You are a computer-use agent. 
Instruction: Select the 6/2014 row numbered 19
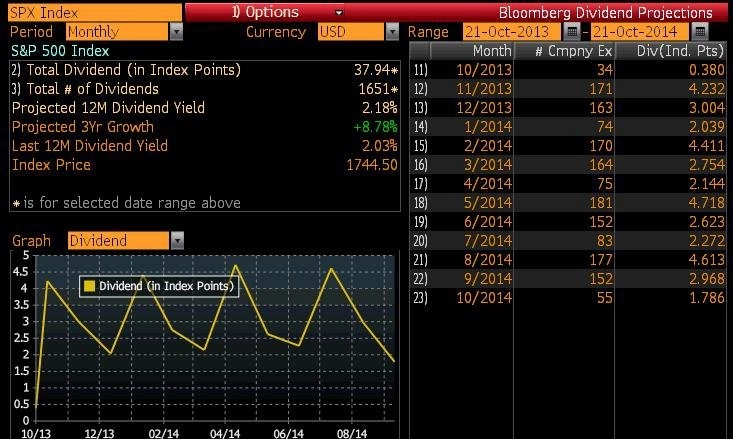pos(568,222)
